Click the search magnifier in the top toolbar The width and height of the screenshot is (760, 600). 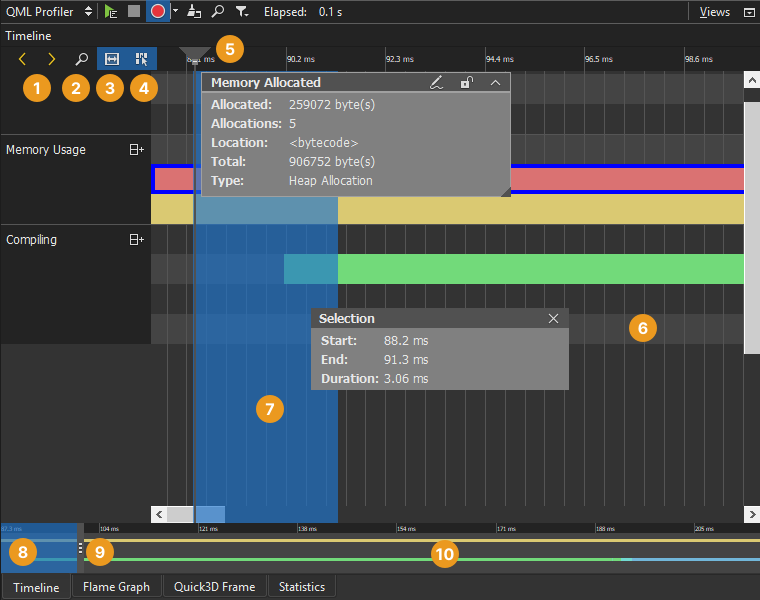pos(218,12)
